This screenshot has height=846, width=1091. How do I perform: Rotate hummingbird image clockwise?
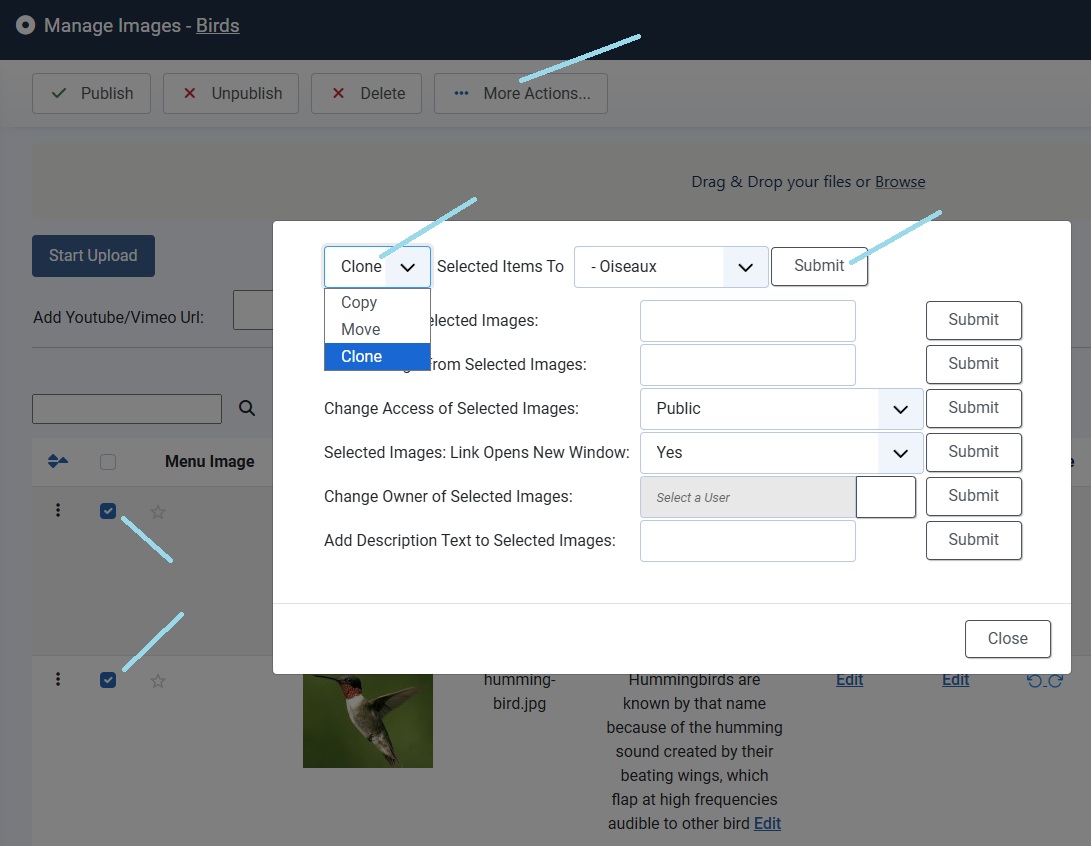point(1054,681)
